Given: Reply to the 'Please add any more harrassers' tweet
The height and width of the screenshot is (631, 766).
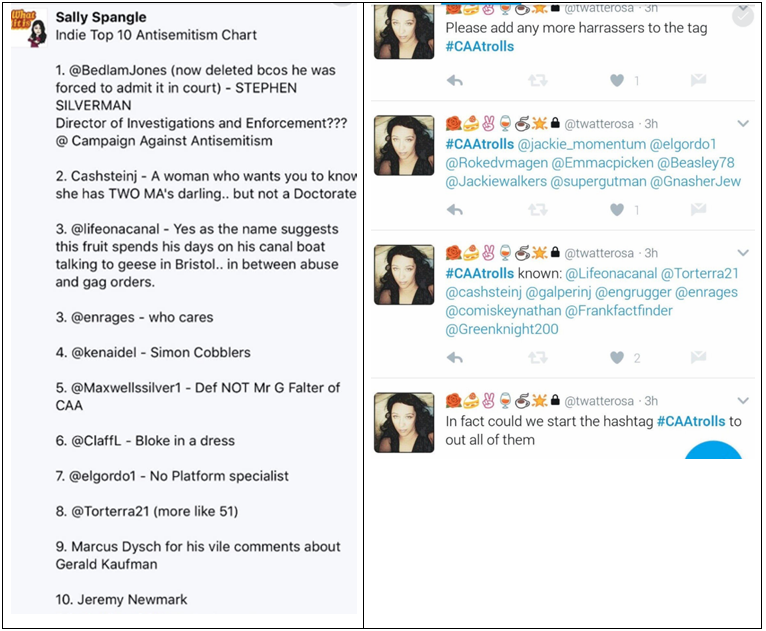Looking at the screenshot, I should (454, 81).
